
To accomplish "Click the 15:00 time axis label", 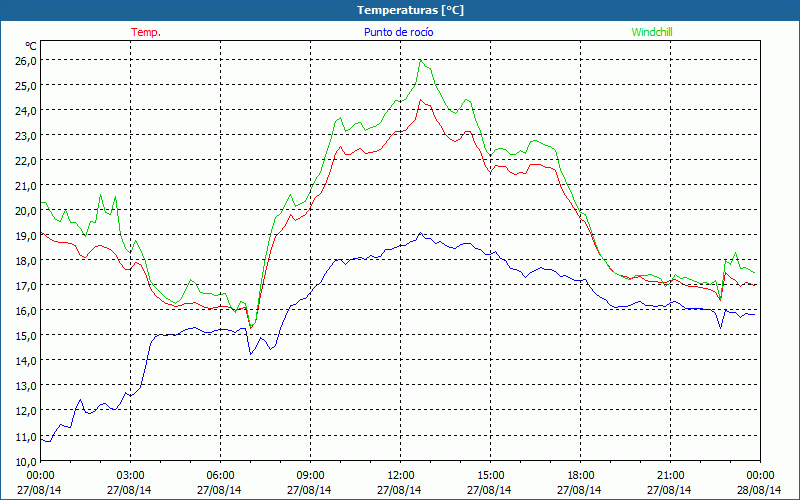I will [x=490, y=476].
